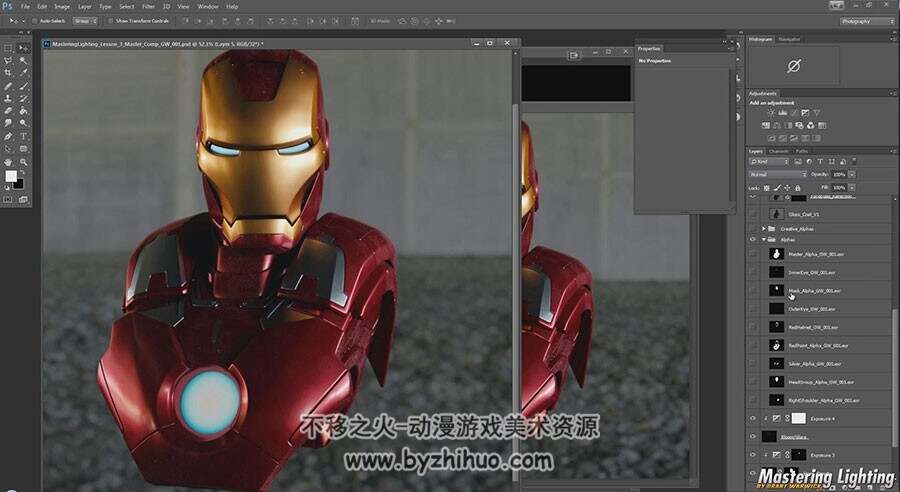Open the Window menu
Image resolution: width=900 pixels, height=492 pixels.
coord(207,6)
